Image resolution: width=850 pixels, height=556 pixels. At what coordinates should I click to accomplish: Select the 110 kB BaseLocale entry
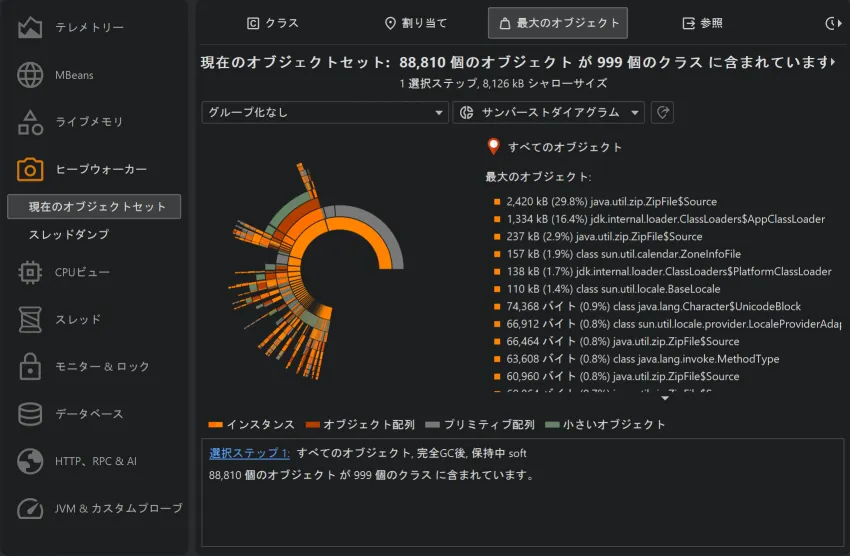pos(607,289)
